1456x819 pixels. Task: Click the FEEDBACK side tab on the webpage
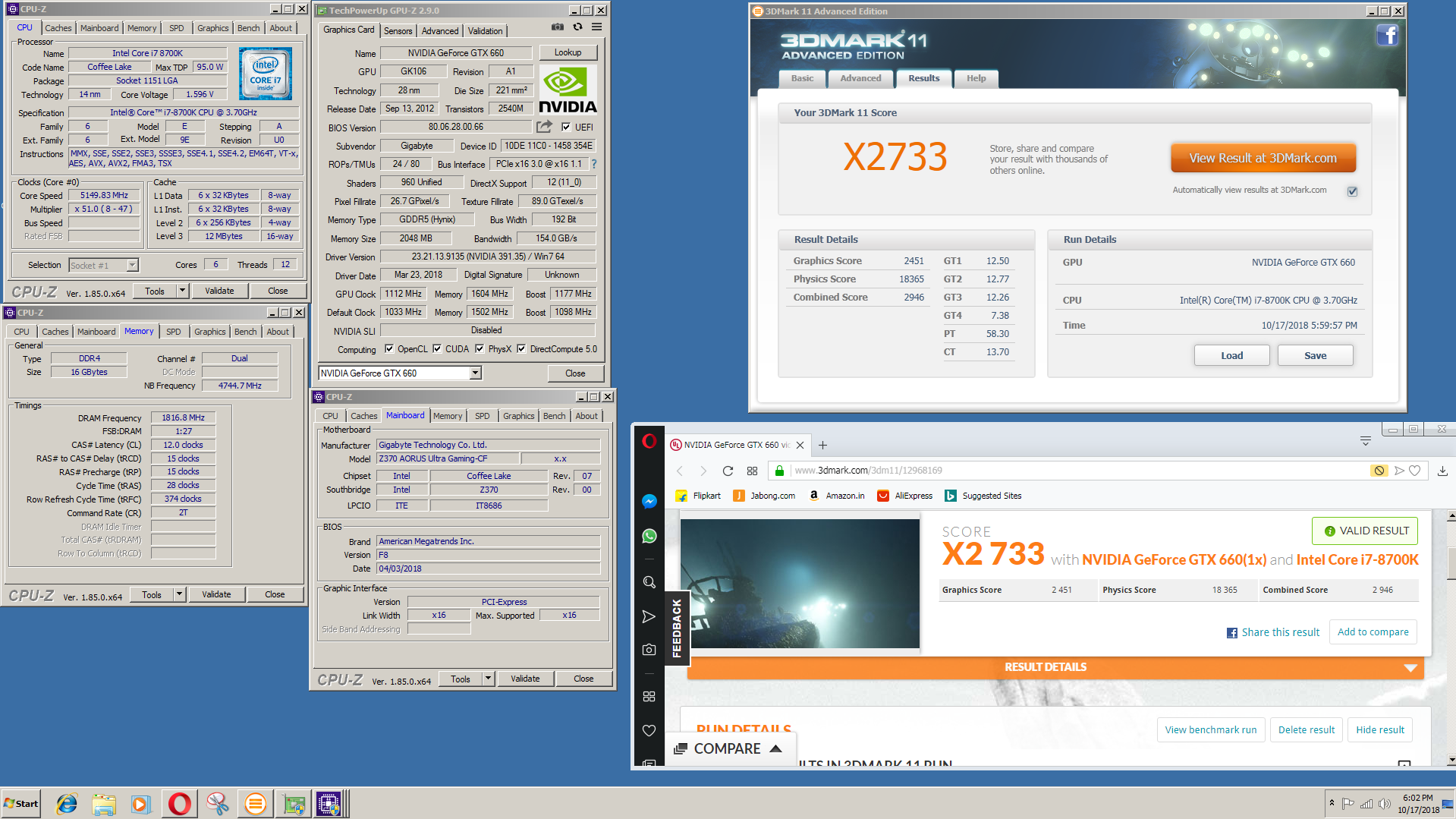(677, 627)
